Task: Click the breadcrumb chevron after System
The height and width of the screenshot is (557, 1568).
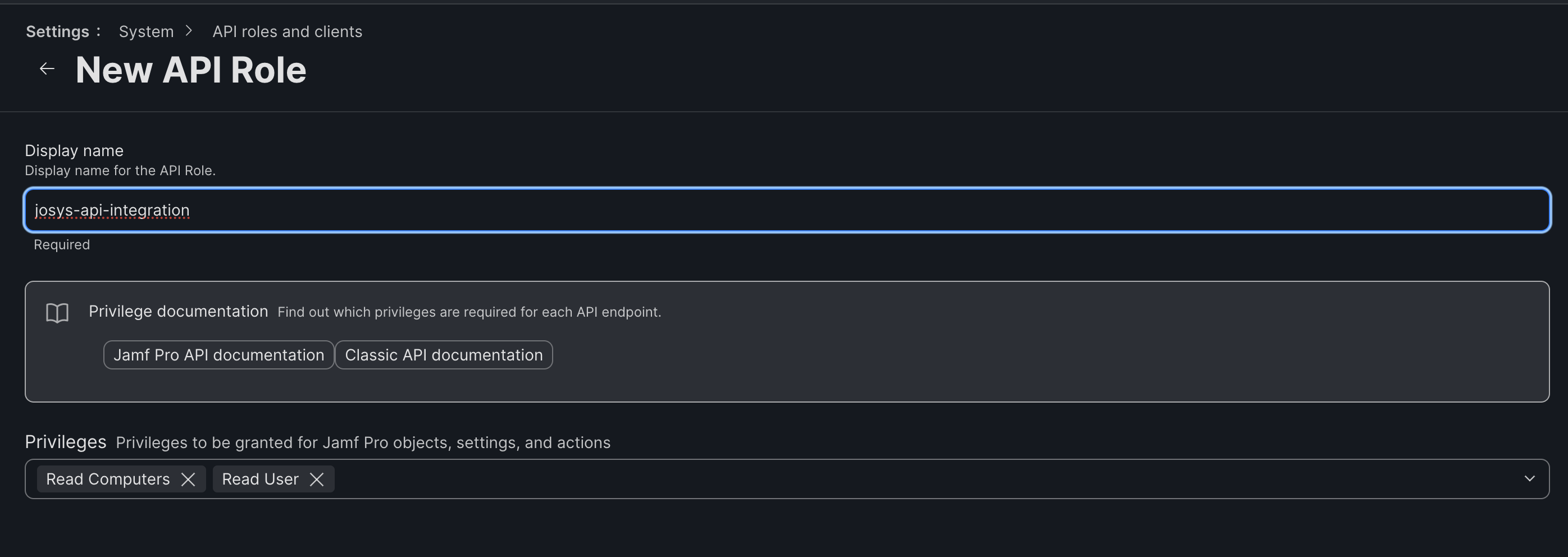Action: coord(189,31)
